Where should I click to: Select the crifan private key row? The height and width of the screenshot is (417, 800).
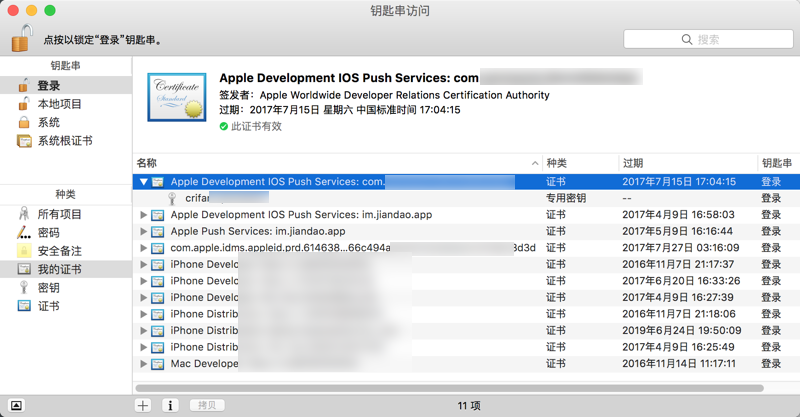pyautogui.click(x=466, y=198)
